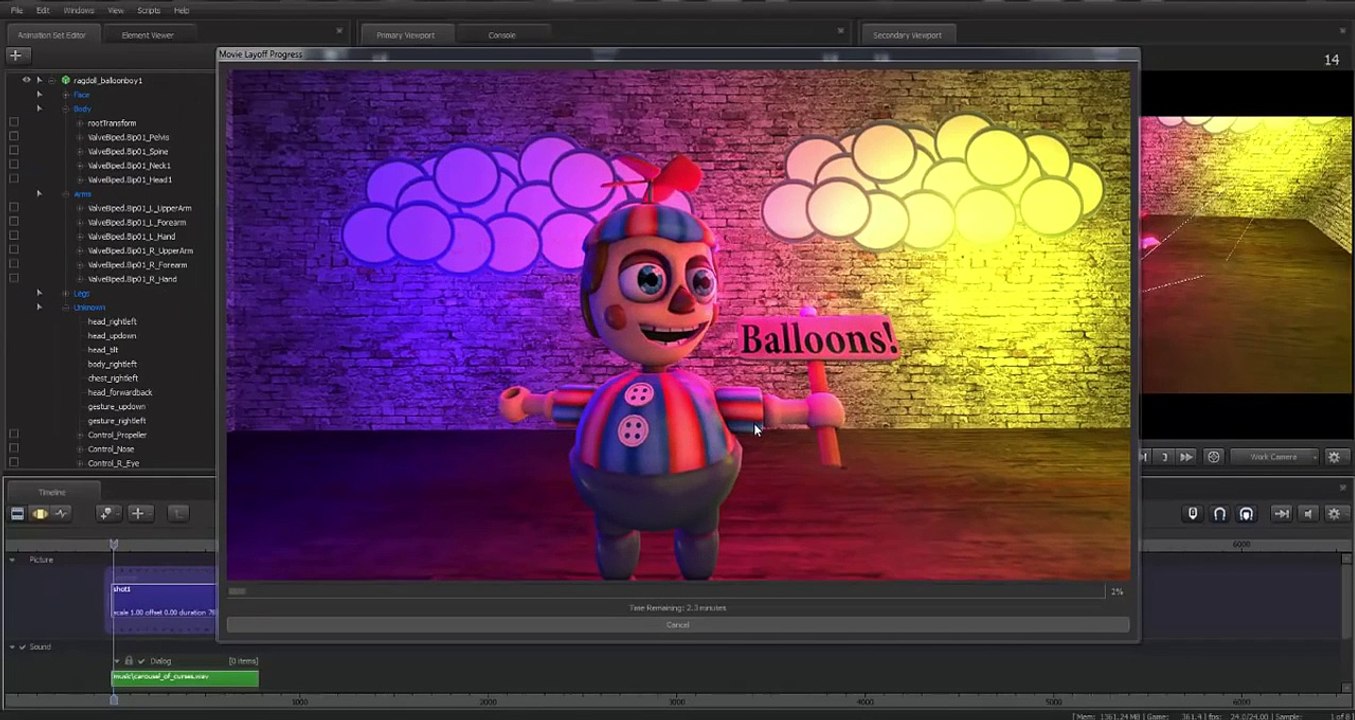Collapse the Sound track

12,647
